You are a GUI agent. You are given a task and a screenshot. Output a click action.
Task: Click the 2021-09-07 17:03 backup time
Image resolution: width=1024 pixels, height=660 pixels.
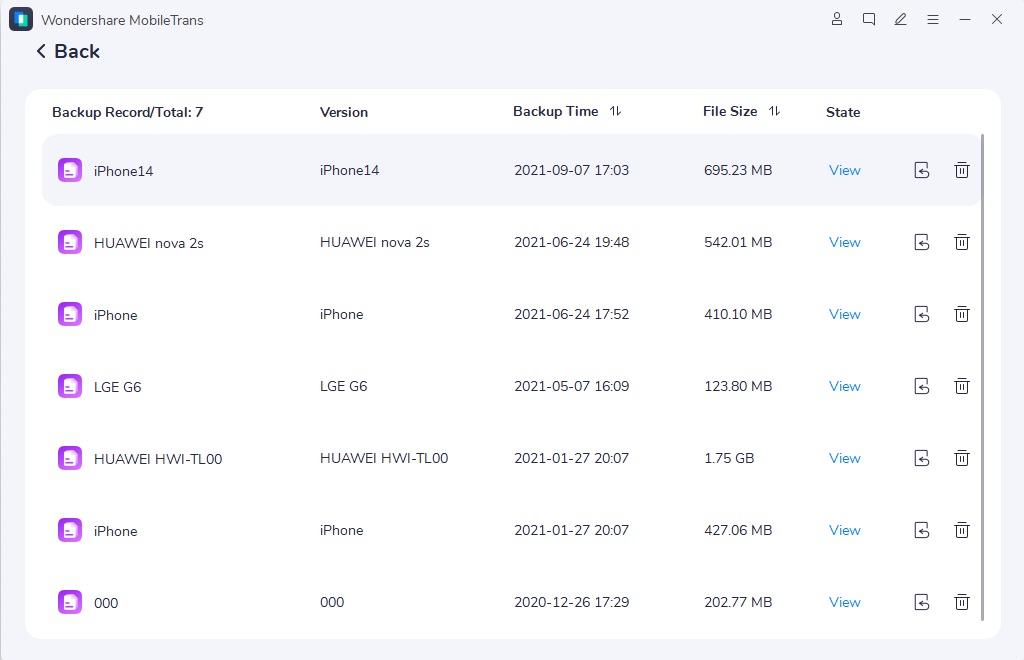click(571, 170)
